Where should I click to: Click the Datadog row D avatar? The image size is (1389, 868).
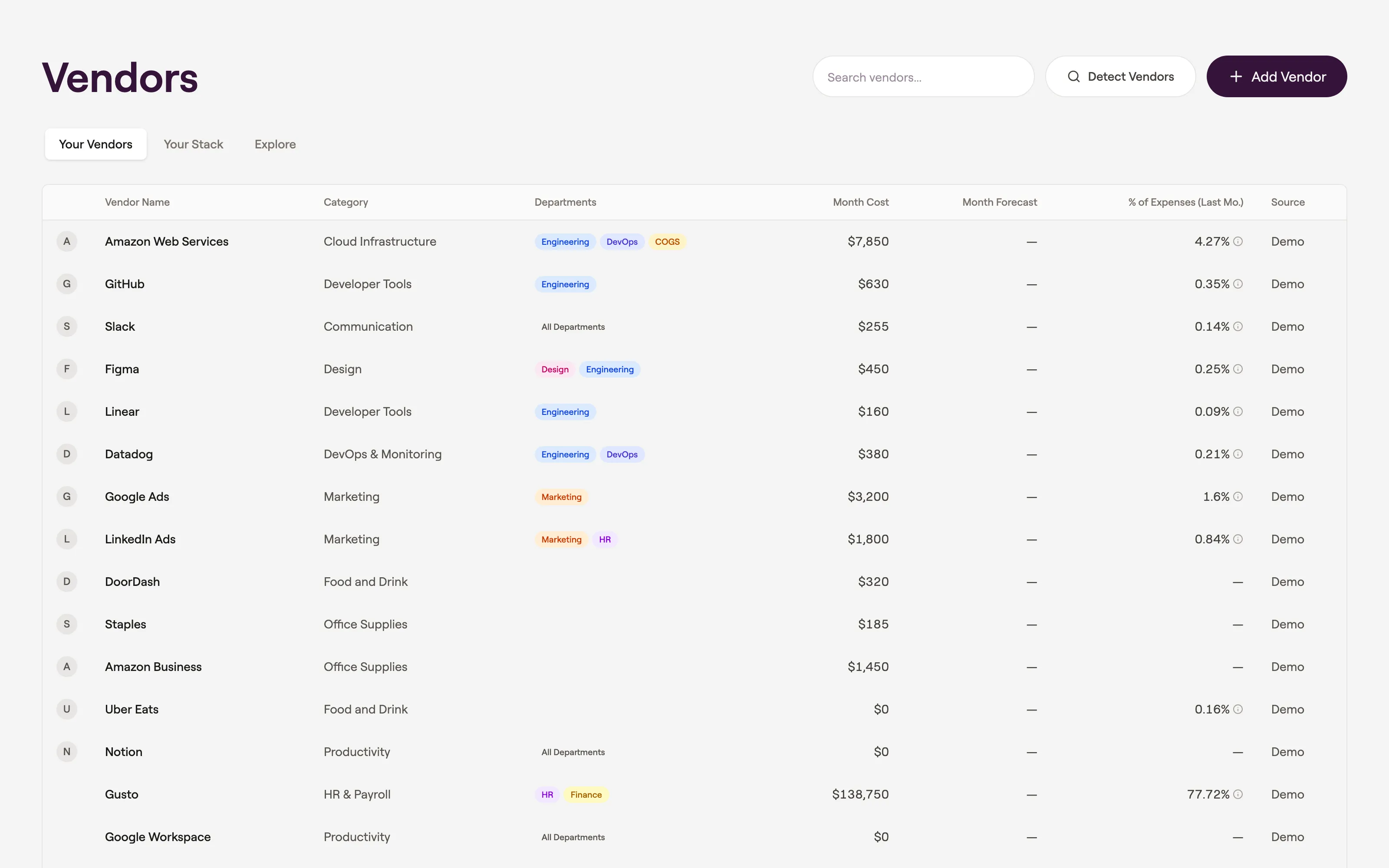(66, 454)
